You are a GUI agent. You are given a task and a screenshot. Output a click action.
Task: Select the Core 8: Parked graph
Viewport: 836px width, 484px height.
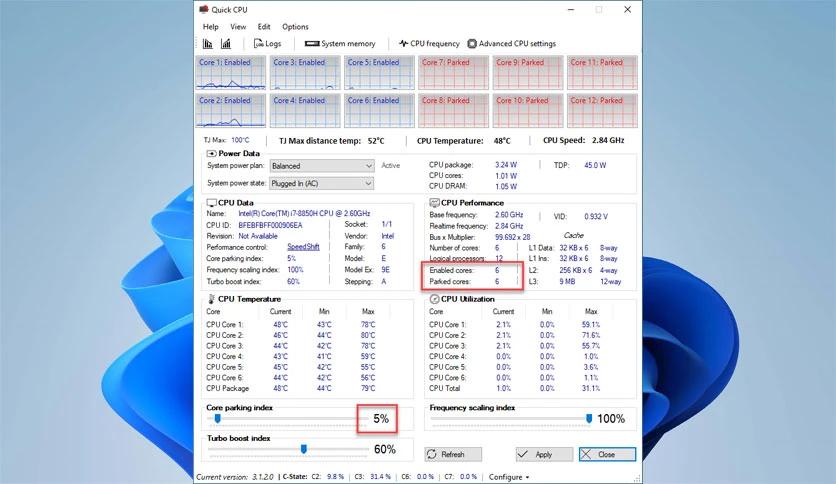453,111
